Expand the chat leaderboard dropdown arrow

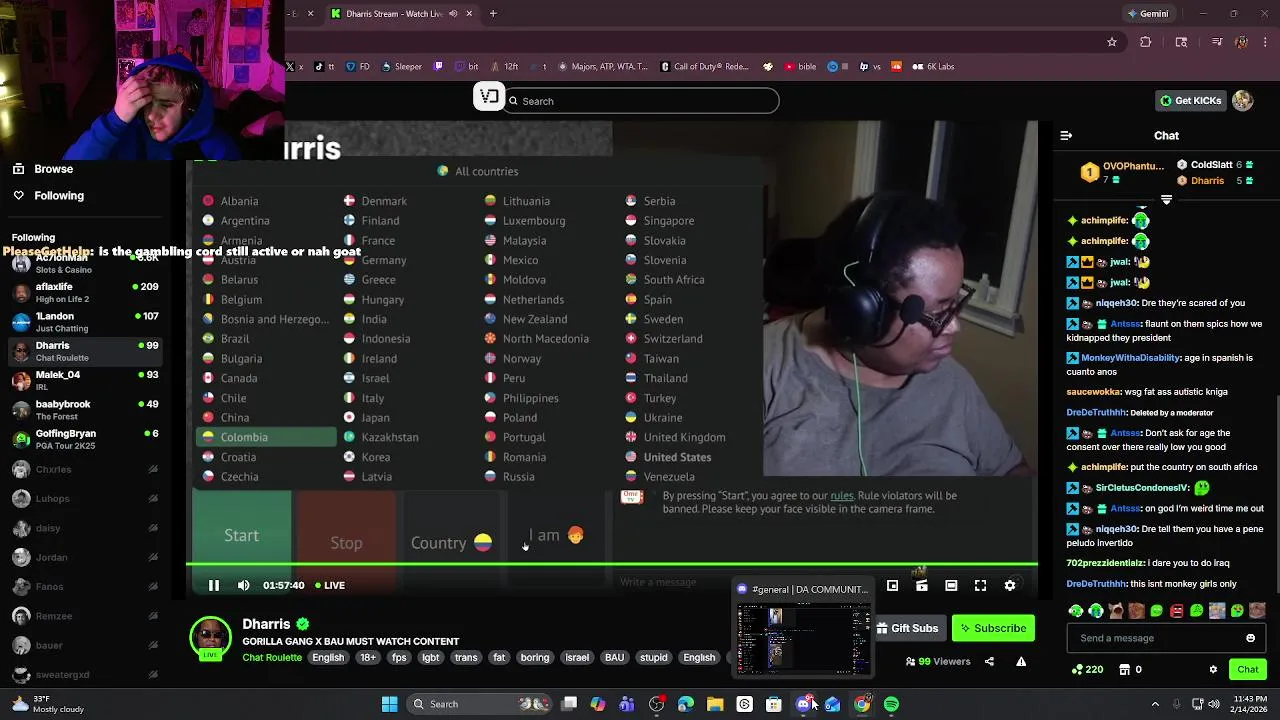click(1166, 200)
